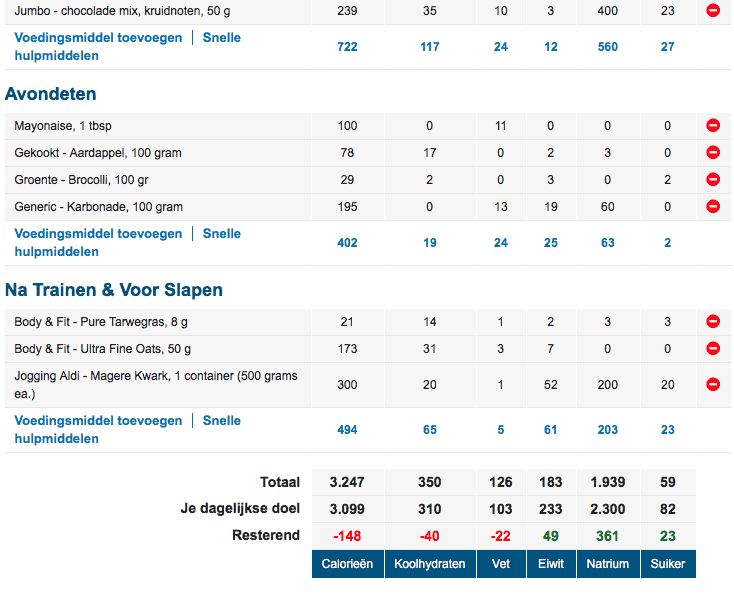The width and height of the screenshot is (734, 600).
Task: Delete Mayonaise from Avondeten
Action: (x=713, y=126)
